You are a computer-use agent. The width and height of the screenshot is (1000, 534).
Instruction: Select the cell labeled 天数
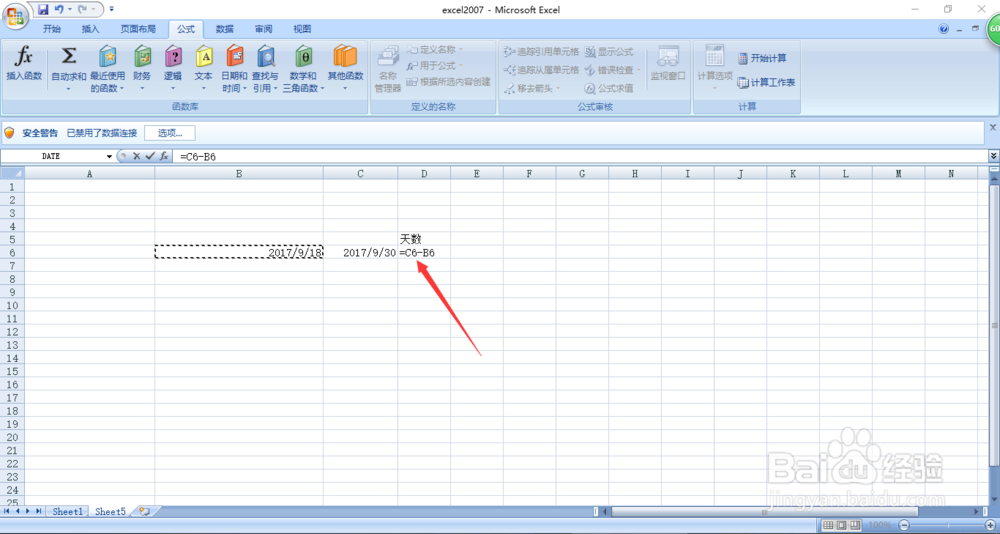[424, 239]
